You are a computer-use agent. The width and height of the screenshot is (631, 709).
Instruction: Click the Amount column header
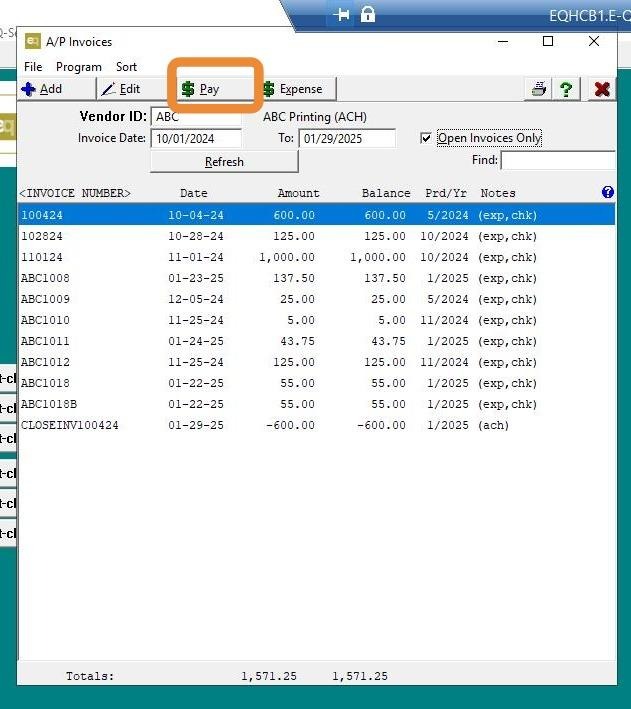[299, 193]
